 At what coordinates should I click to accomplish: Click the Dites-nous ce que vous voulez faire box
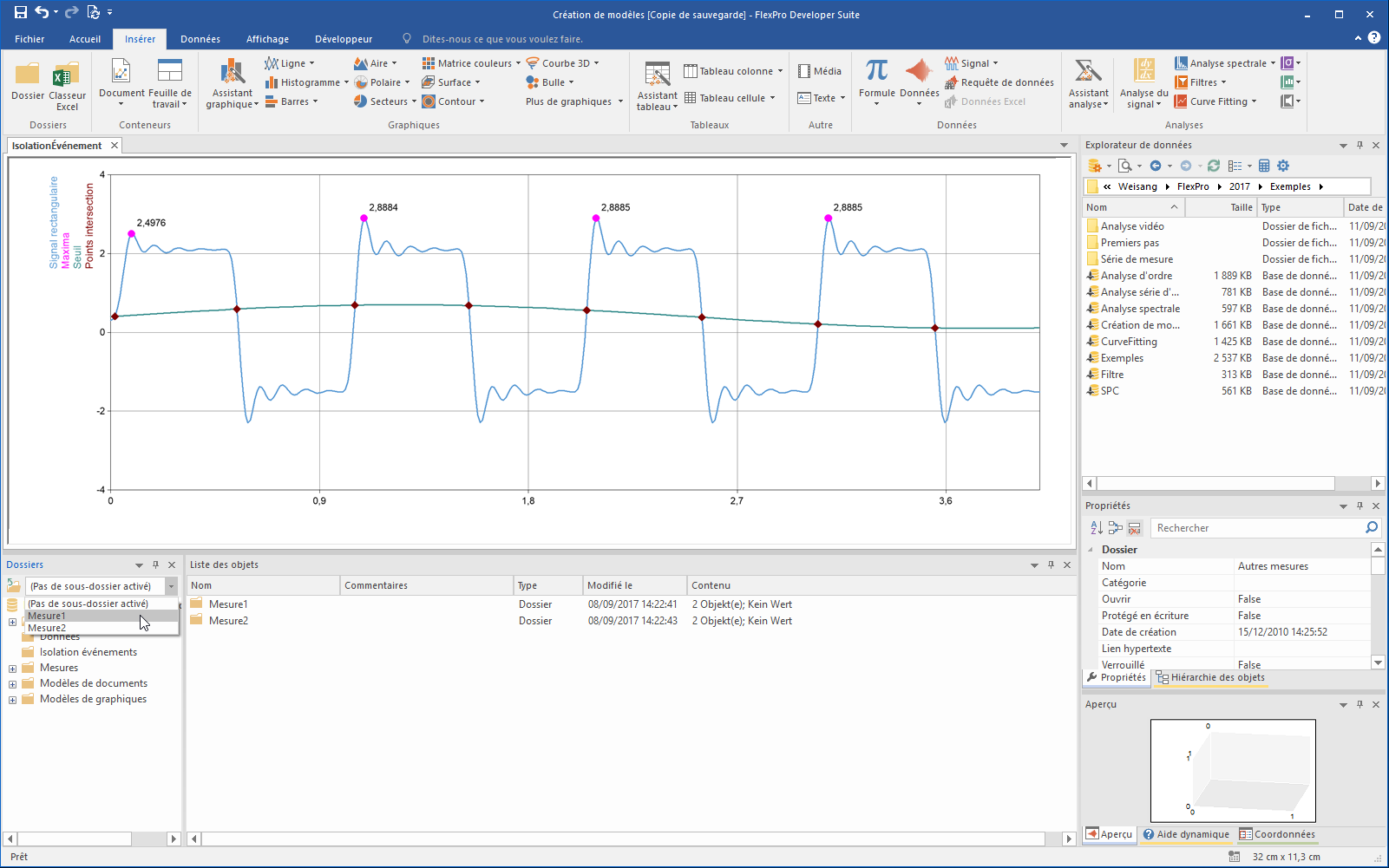[502, 39]
